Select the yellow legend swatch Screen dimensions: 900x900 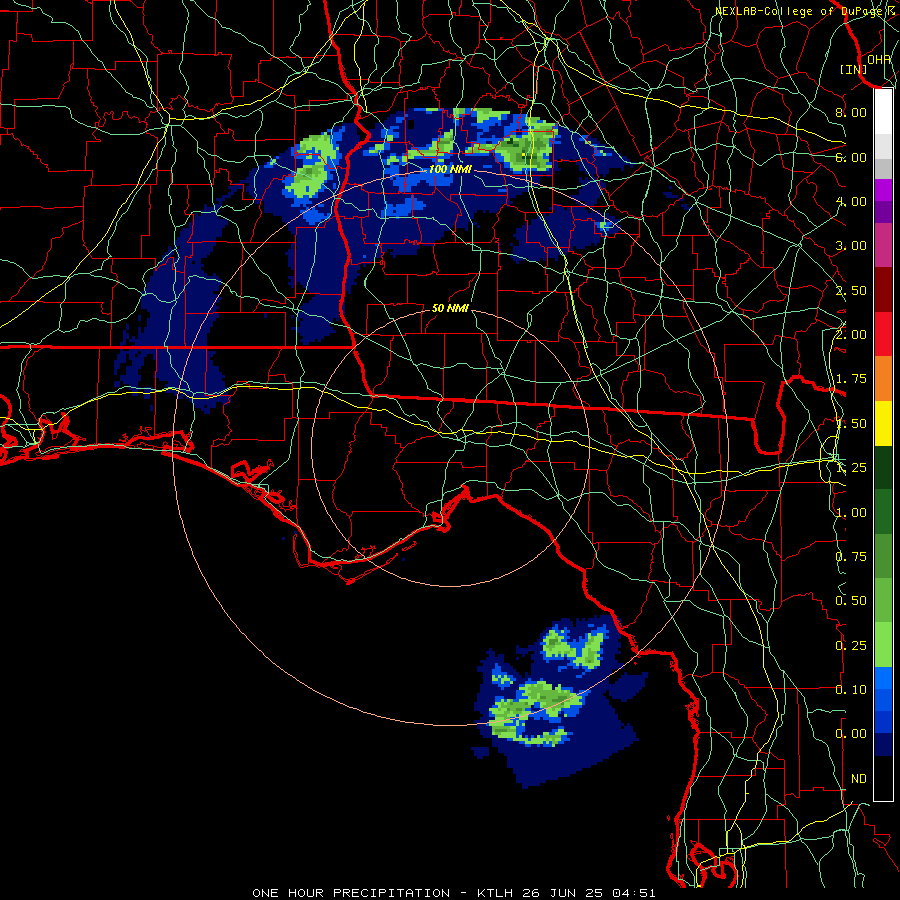pos(883,424)
